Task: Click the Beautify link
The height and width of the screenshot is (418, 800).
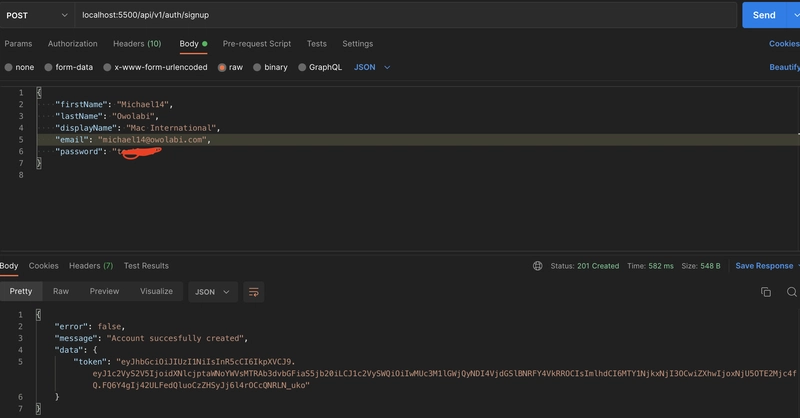Action: tap(785, 67)
